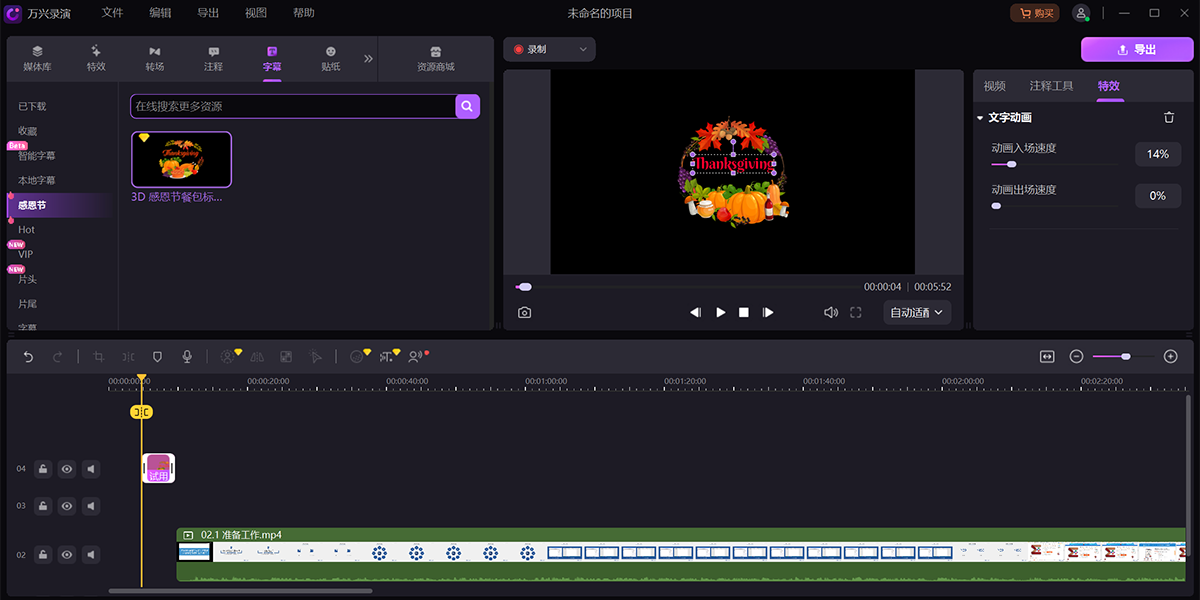Click the snapshot camera icon below preview

524,312
